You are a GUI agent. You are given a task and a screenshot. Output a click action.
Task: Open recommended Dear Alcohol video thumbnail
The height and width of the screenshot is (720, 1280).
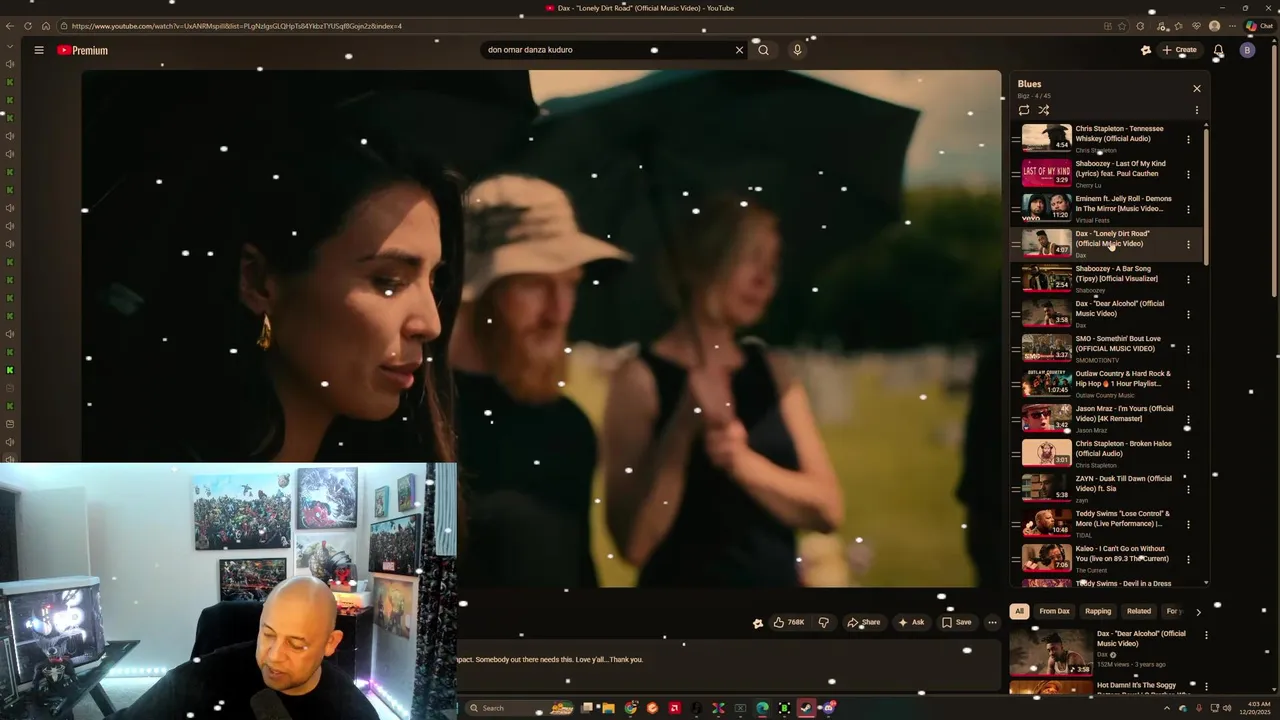click(1051, 651)
